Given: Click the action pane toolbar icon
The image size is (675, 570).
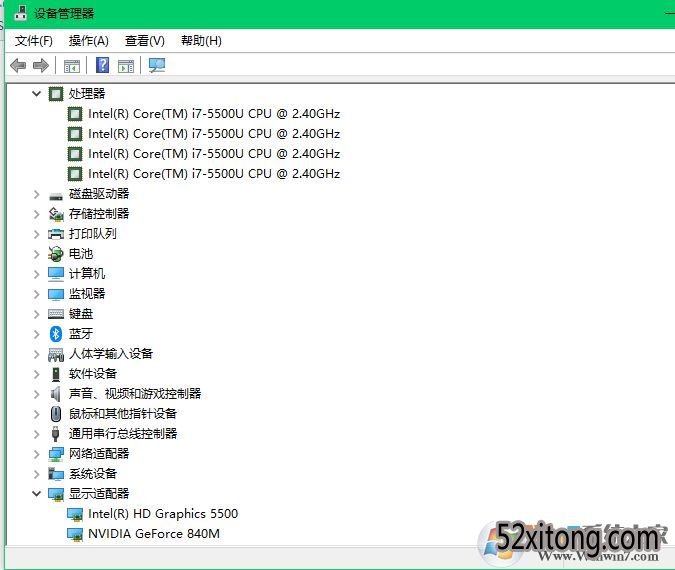Looking at the screenshot, I should [126, 66].
